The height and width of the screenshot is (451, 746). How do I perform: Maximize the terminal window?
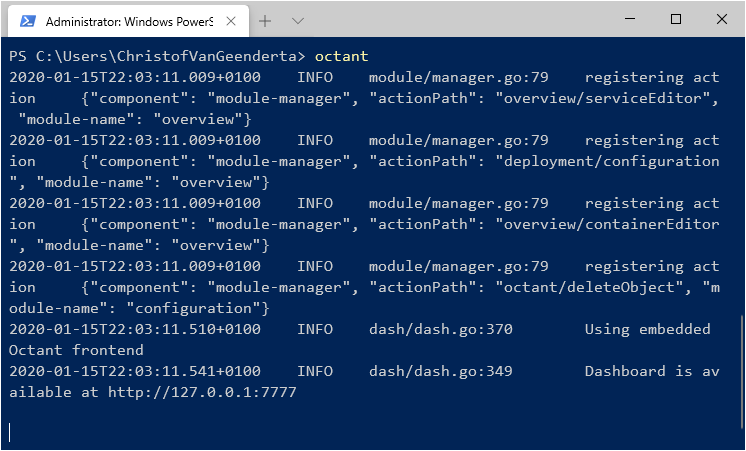(676, 20)
